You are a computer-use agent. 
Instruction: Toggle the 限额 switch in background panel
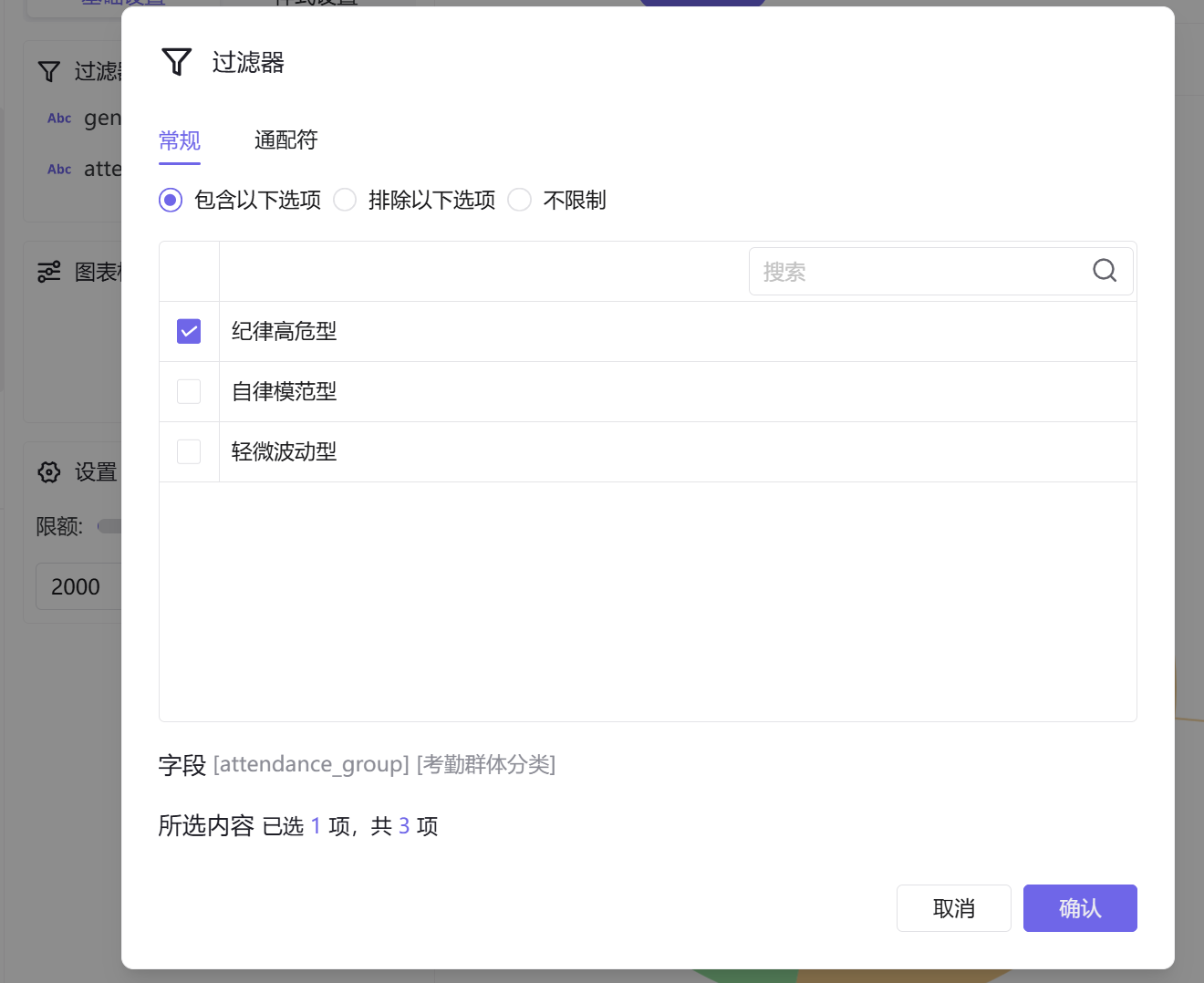tap(109, 526)
